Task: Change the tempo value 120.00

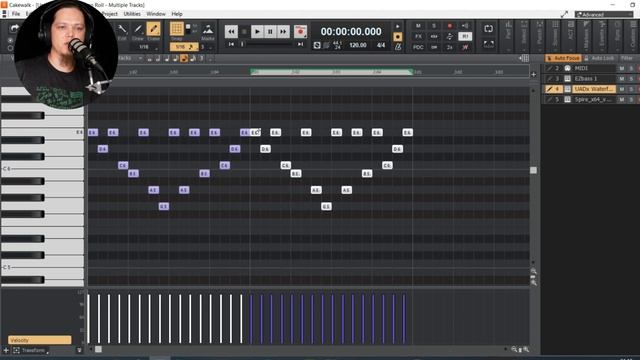Action: pos(358,45)
